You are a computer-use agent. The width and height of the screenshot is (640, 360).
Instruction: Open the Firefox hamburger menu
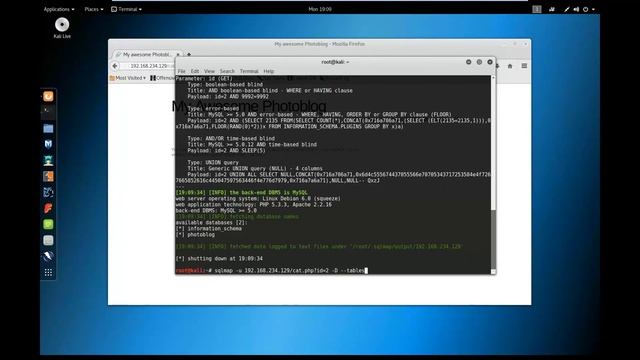524,66
